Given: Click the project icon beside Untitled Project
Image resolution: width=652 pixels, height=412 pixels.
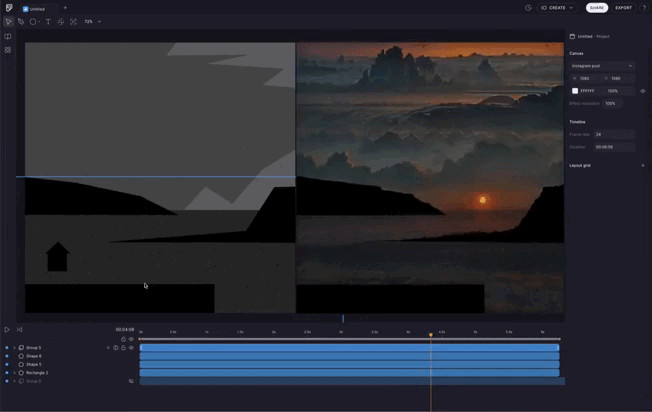Looking at the screenshot, I should pos(572,37).
